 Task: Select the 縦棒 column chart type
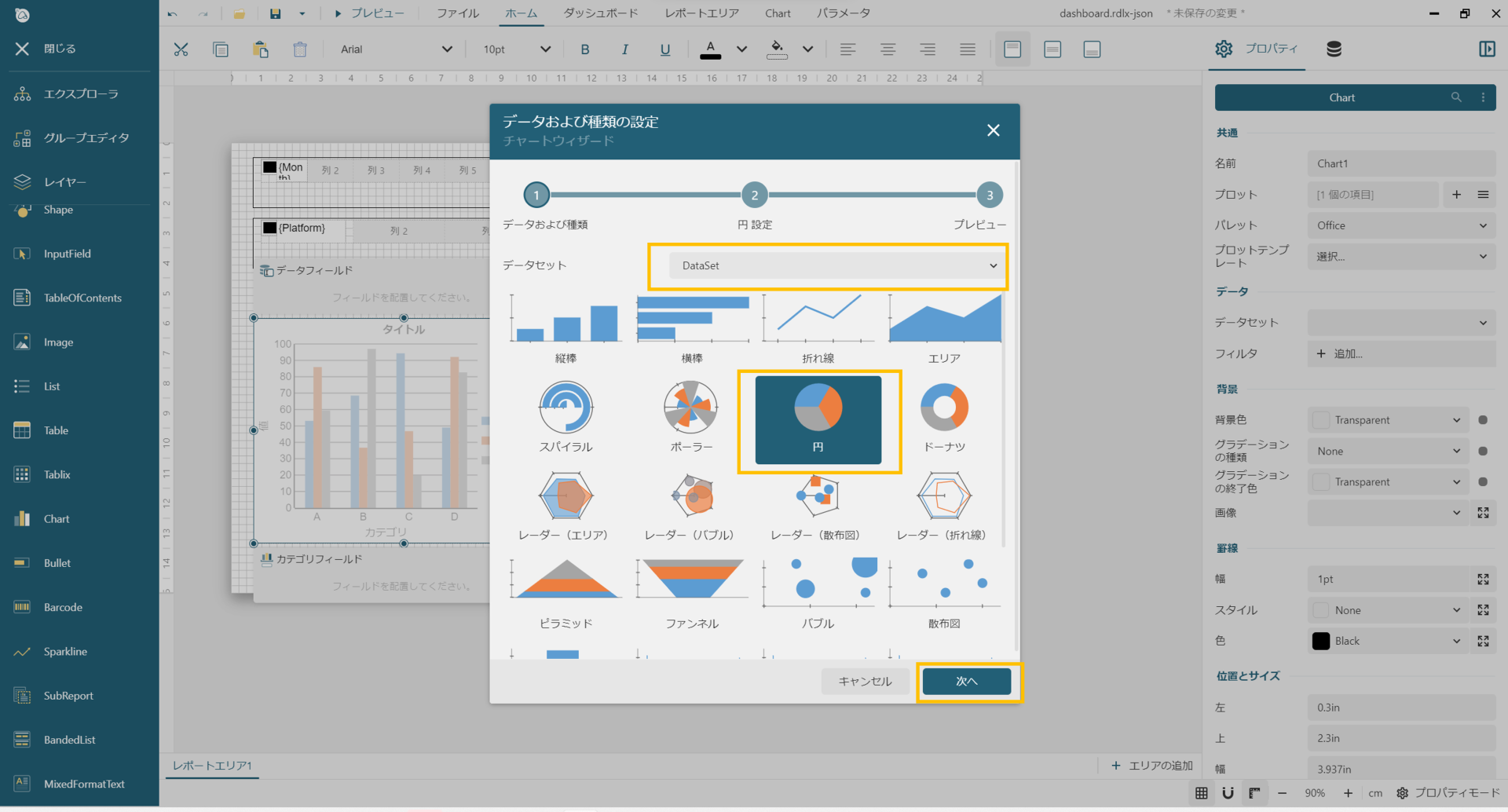(565, 329)
